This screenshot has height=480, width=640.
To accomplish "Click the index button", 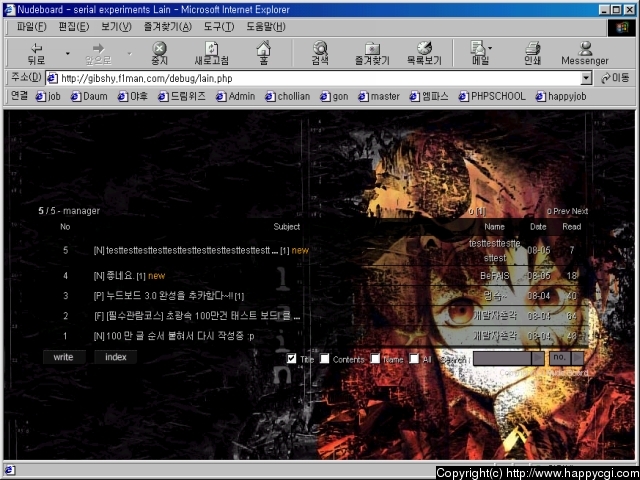I will point(116,357).
